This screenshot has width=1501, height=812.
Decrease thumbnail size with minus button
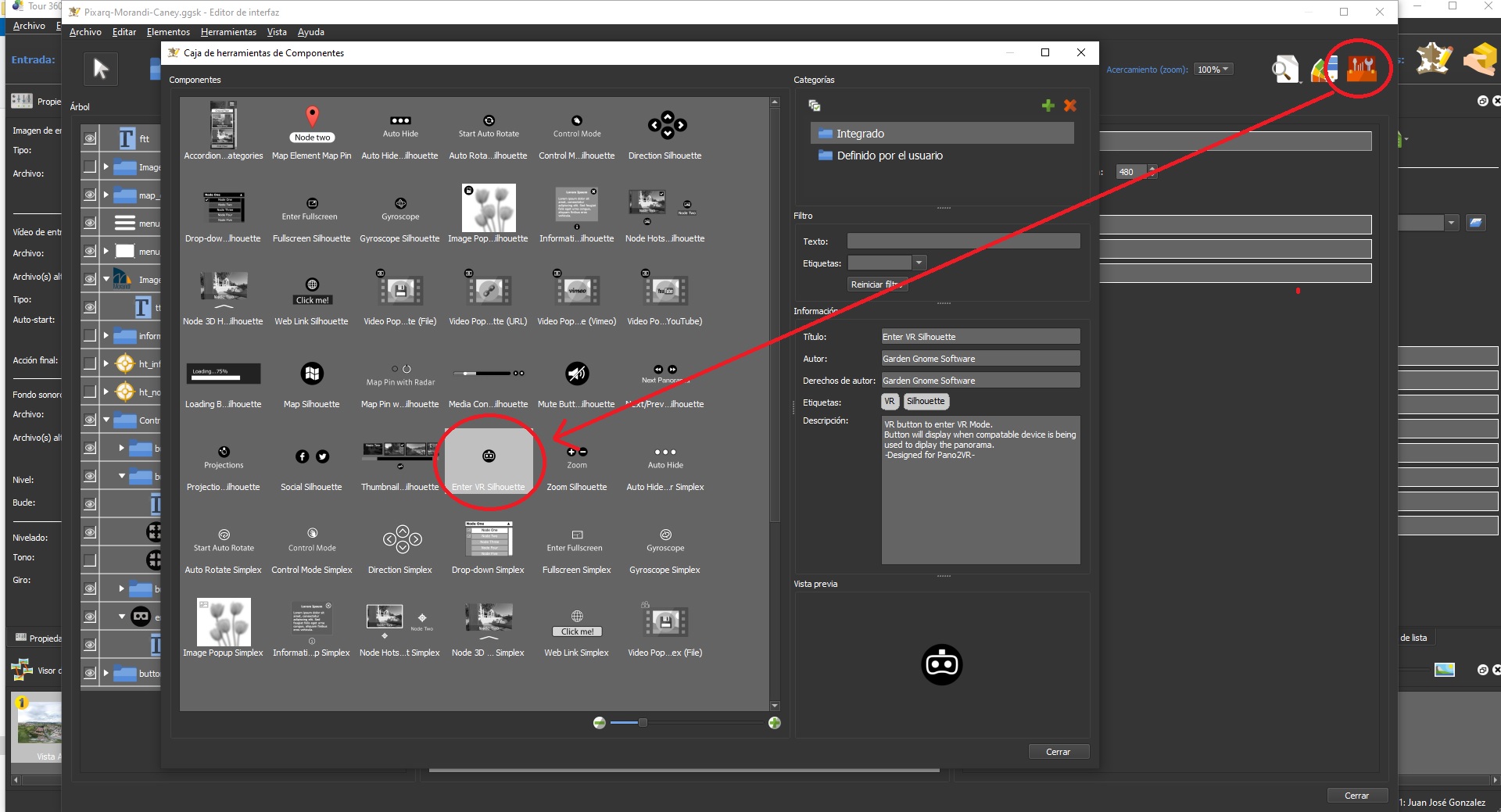coord(600,723)
